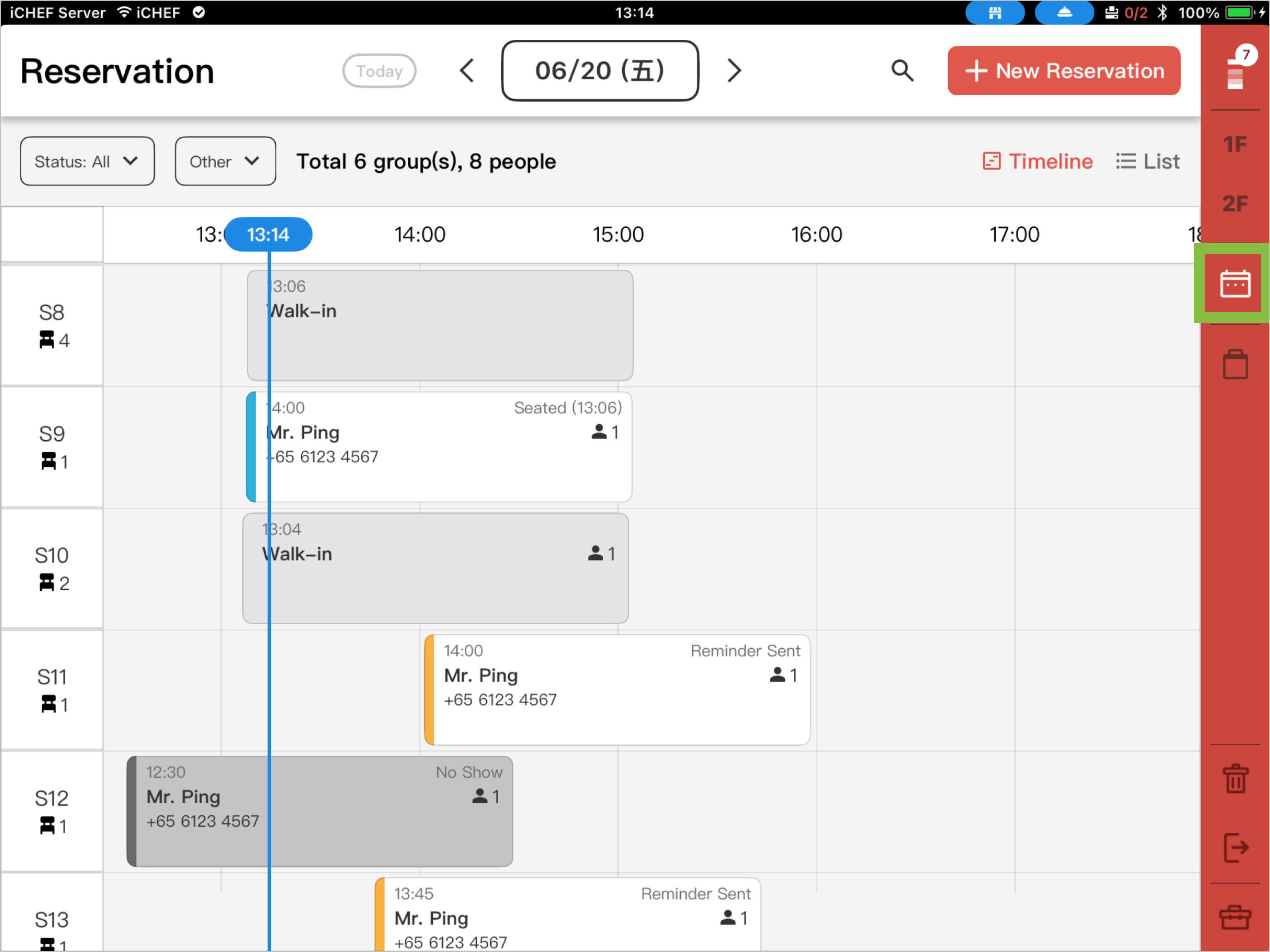Open the toolbox icon in sidebar
This screenshot has height=952, width=1270.
(x=1235, y=917)
